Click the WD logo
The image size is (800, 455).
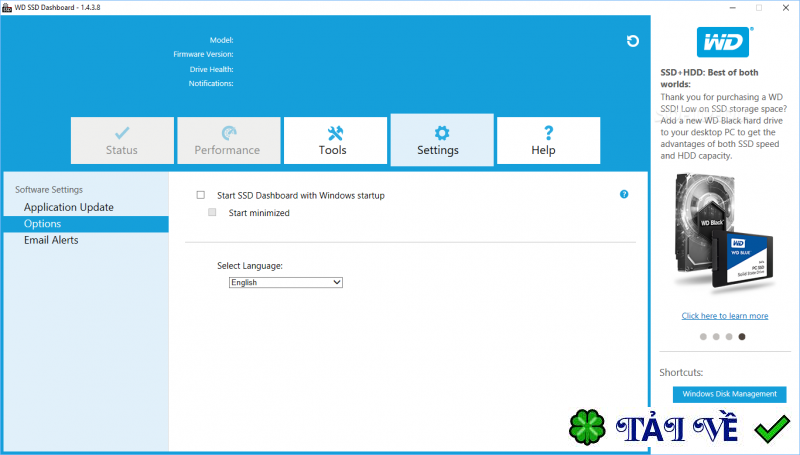tap(723, 42)
